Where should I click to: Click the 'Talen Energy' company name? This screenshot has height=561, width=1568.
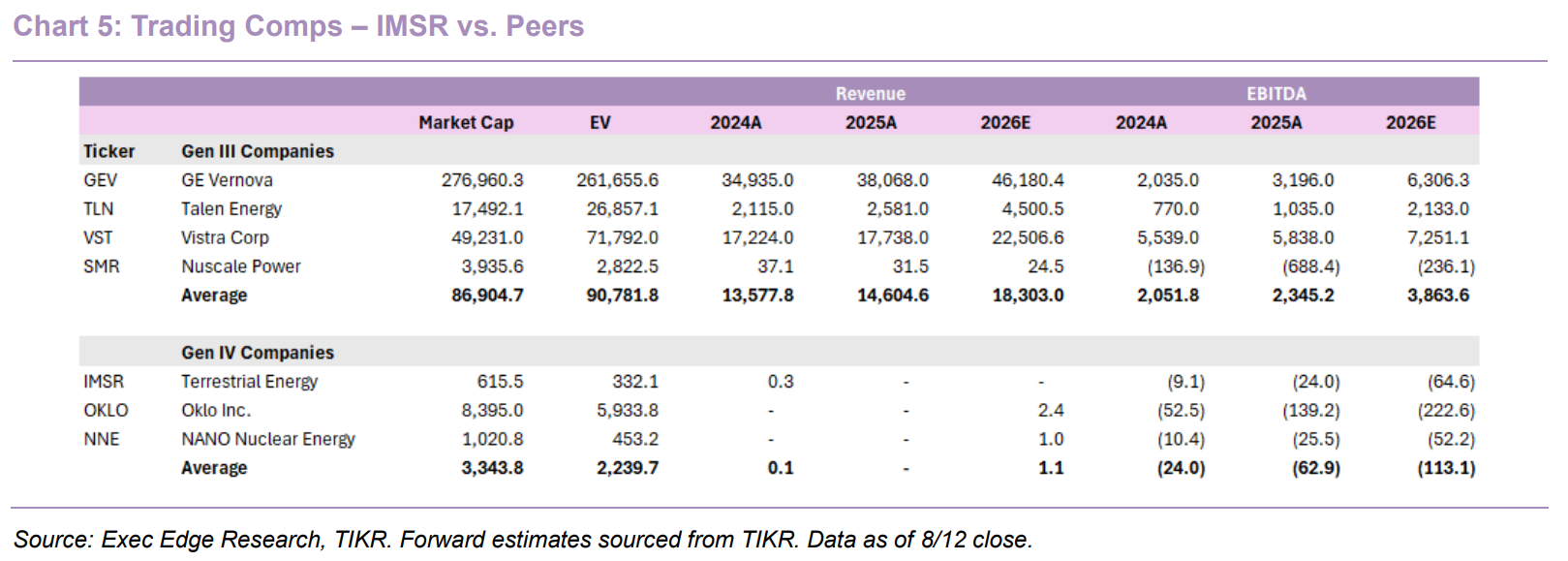[x=231, y=209]
